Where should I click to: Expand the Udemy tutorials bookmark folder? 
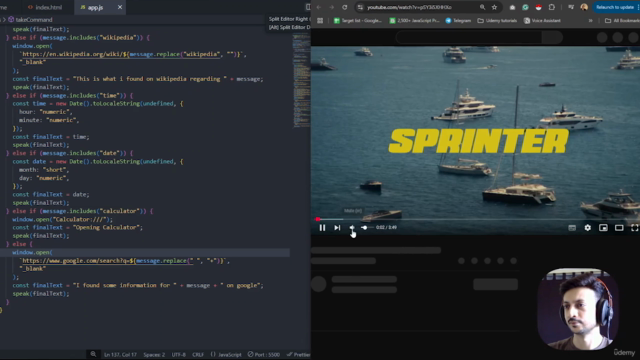click(497, 20)
